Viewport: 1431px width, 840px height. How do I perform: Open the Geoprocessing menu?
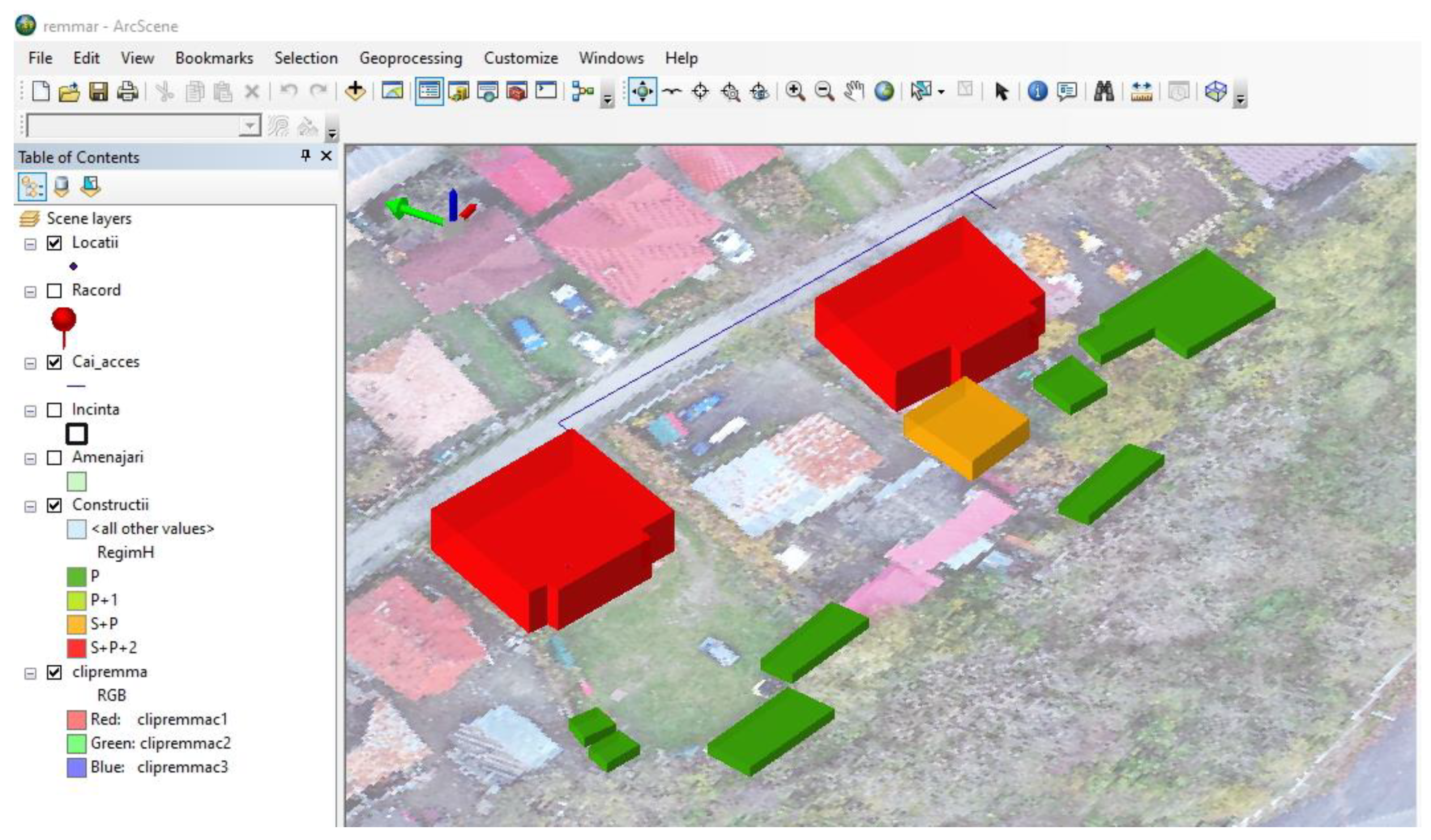pyautogui.click(x=410, y=58)
